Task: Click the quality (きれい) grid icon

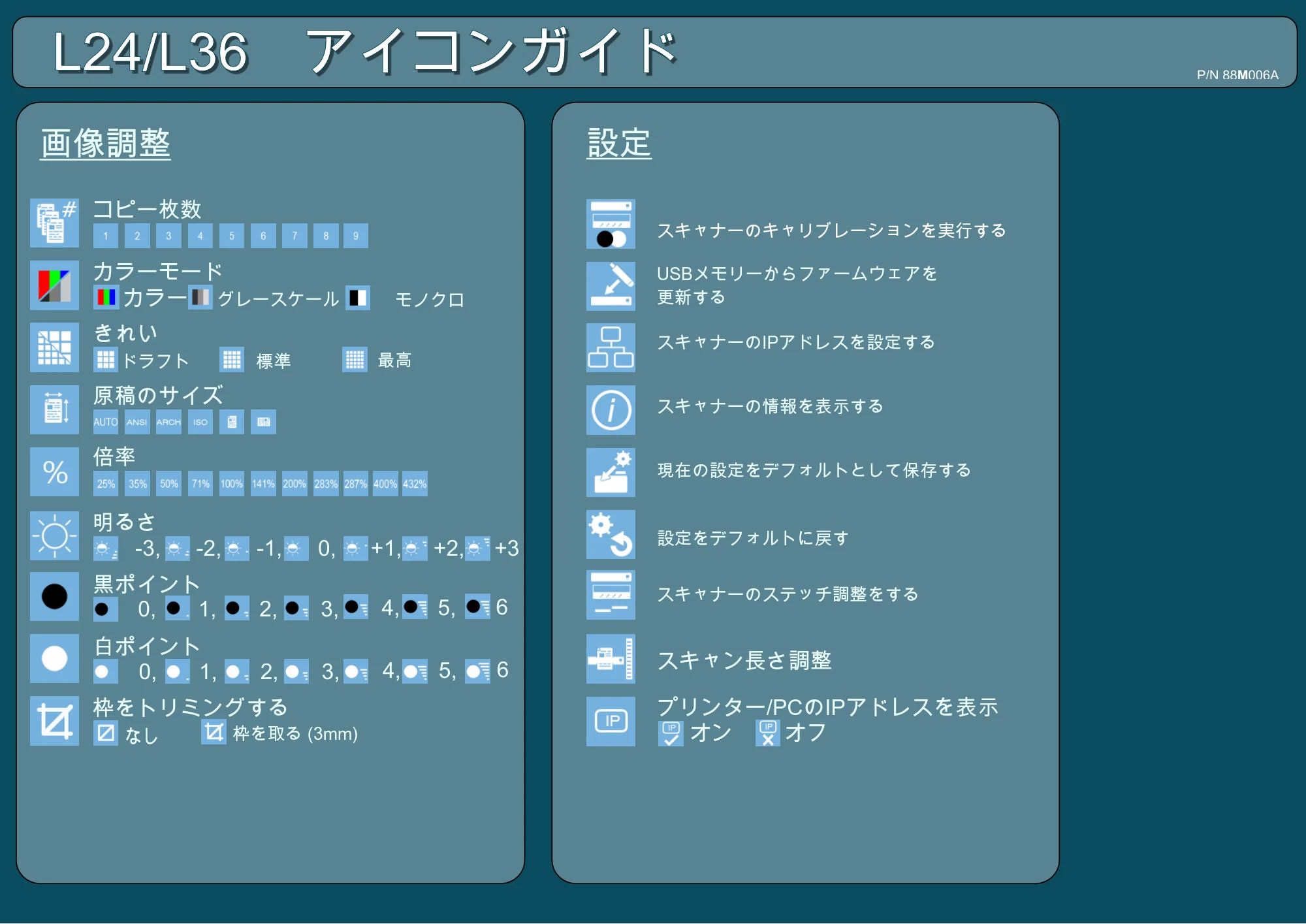Action: click(x=54, y=347)
